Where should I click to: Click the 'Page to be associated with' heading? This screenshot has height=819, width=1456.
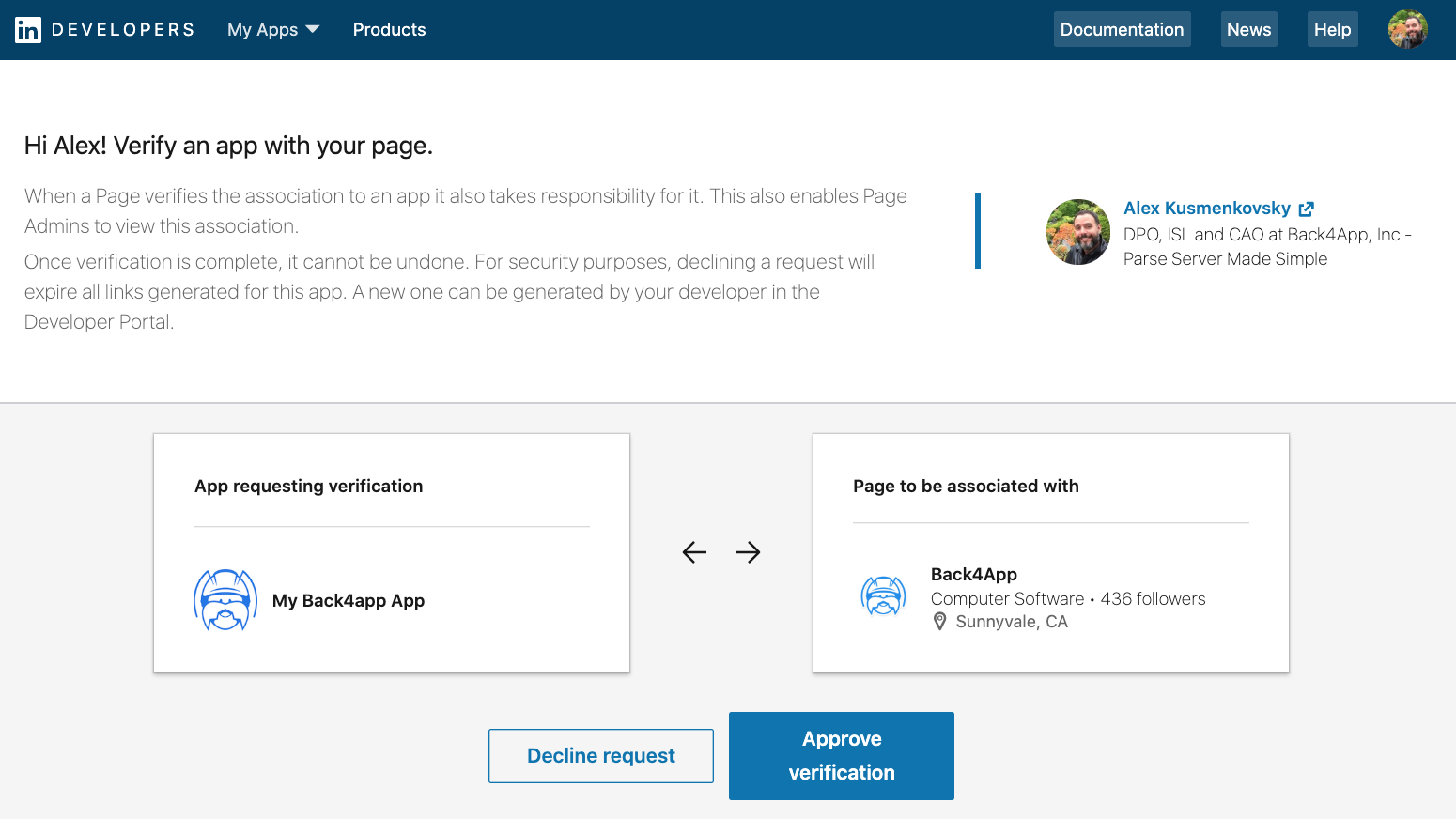(966, 487)
